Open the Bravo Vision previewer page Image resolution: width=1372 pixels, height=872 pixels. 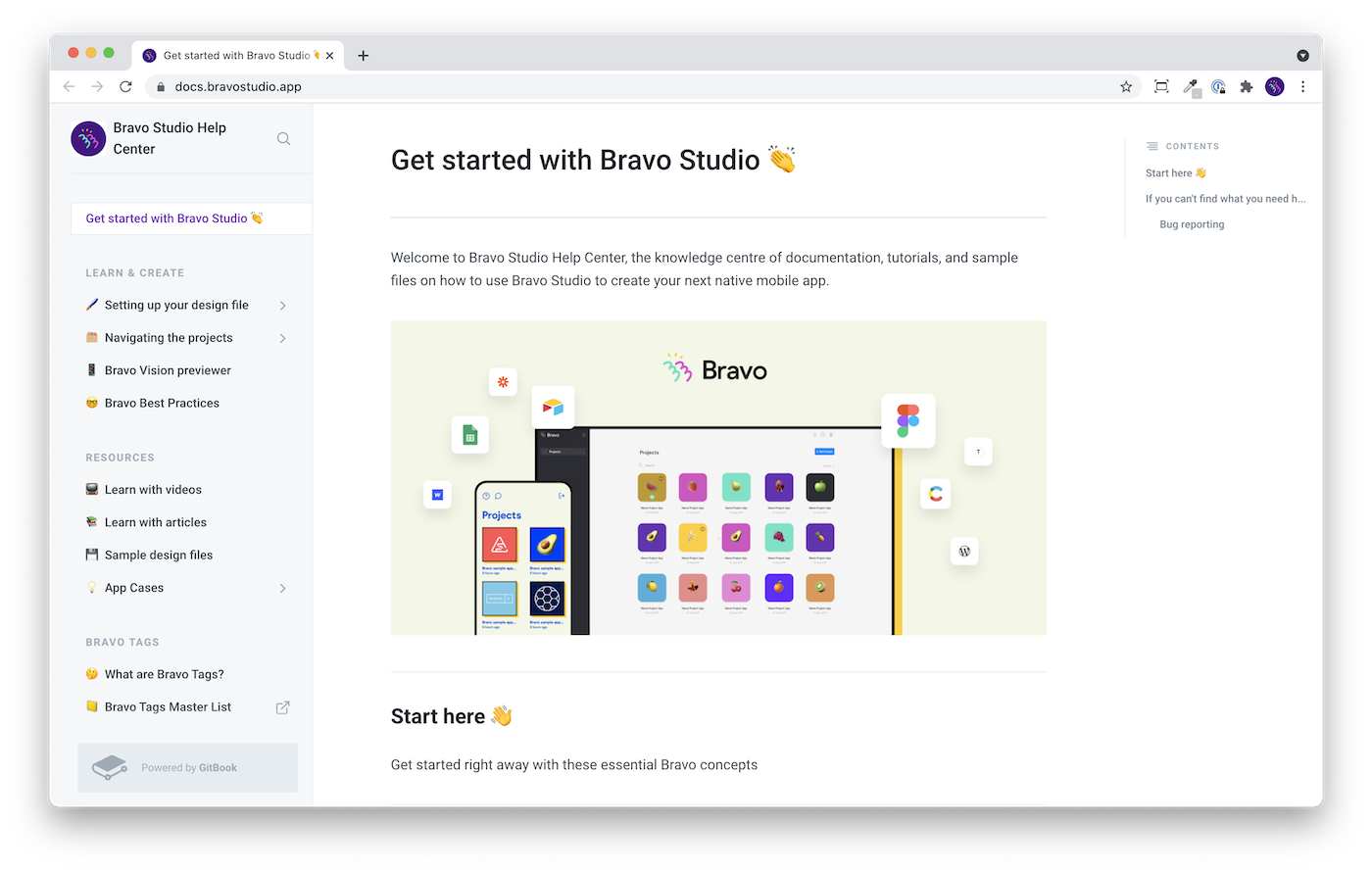168,370
